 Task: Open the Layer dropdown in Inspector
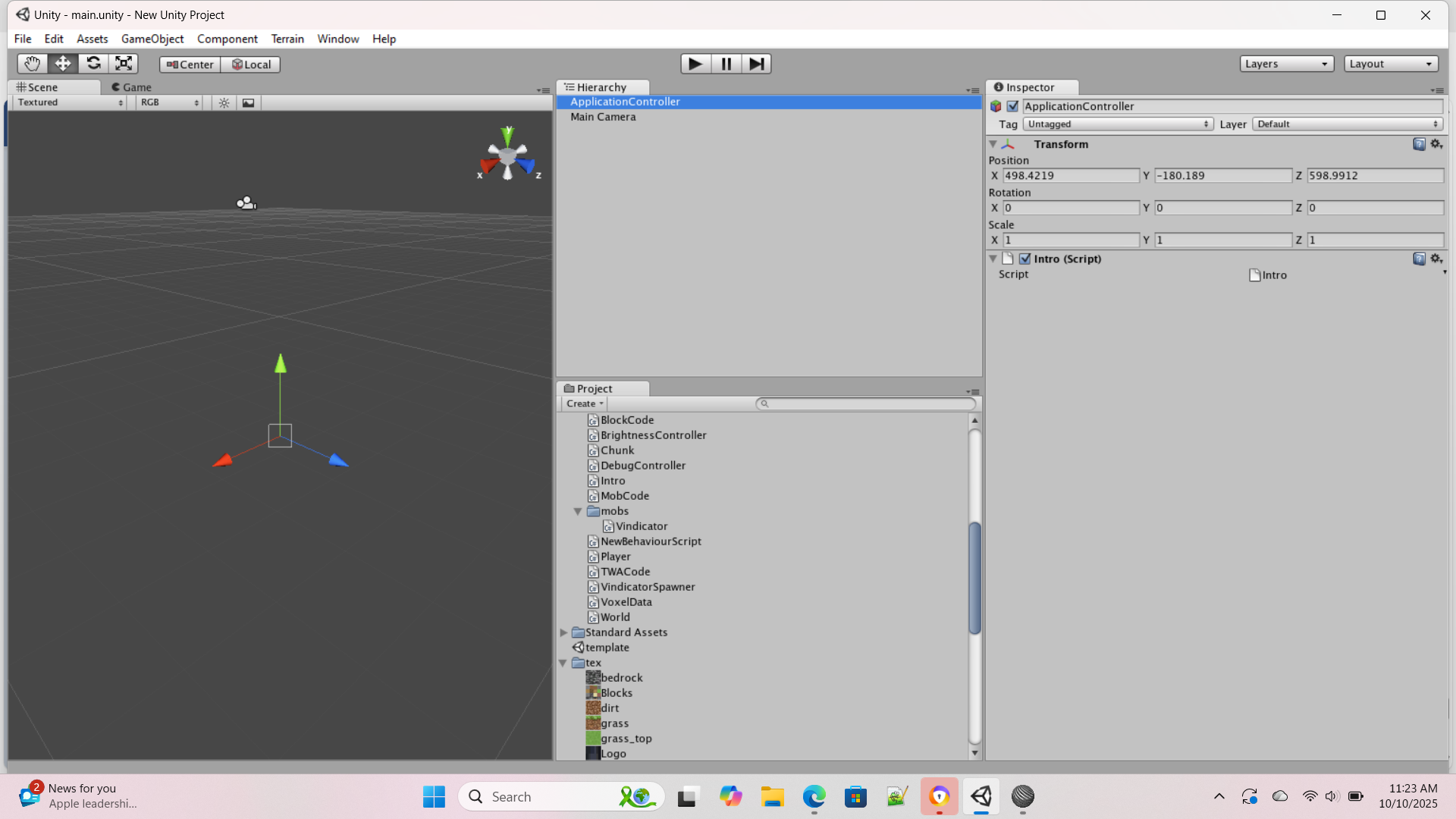(1348, 124)
